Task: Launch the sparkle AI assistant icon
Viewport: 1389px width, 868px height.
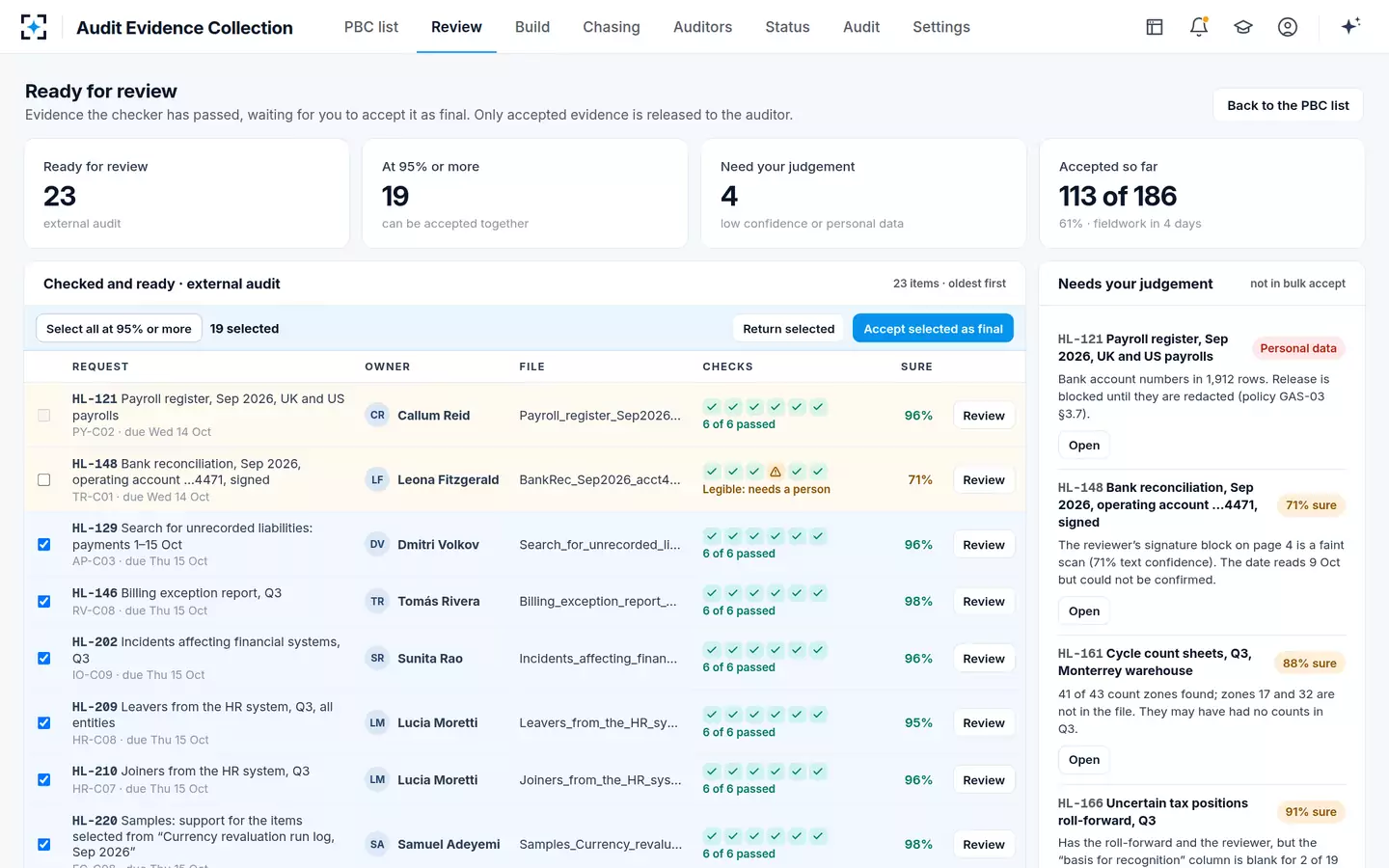Action: (1350, 26)
